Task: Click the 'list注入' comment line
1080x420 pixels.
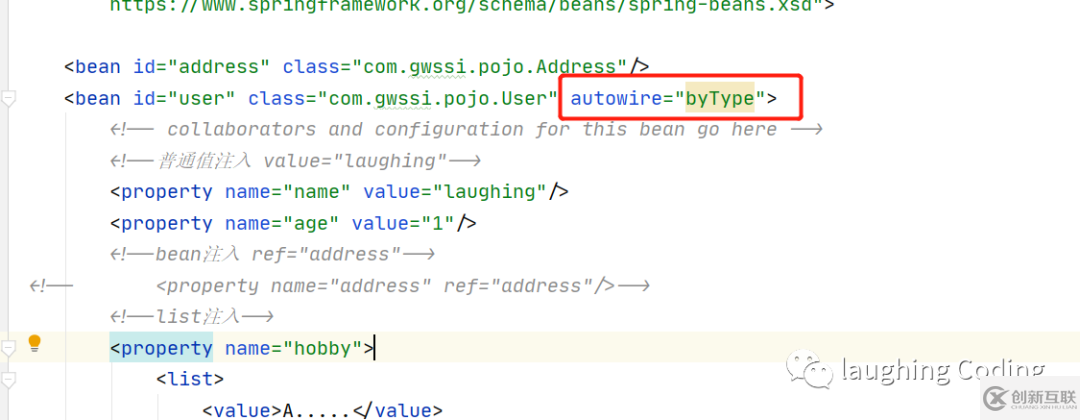Action: pyautogui.click(x=192, y=317)
